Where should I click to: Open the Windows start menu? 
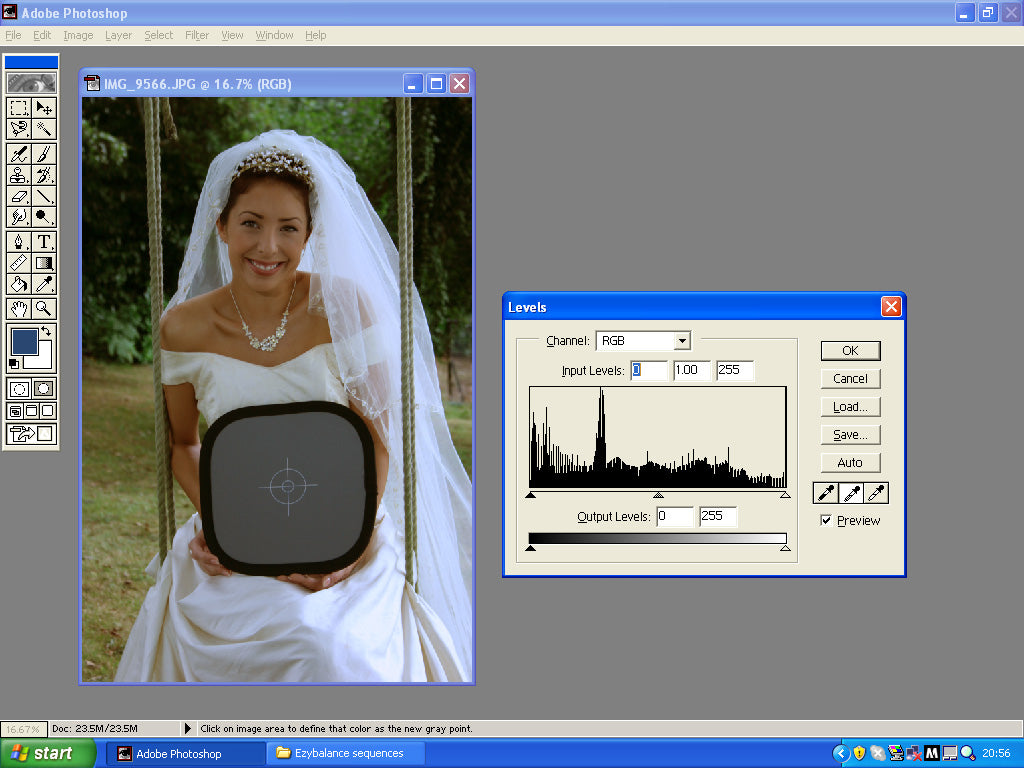(x=47, y=754)
